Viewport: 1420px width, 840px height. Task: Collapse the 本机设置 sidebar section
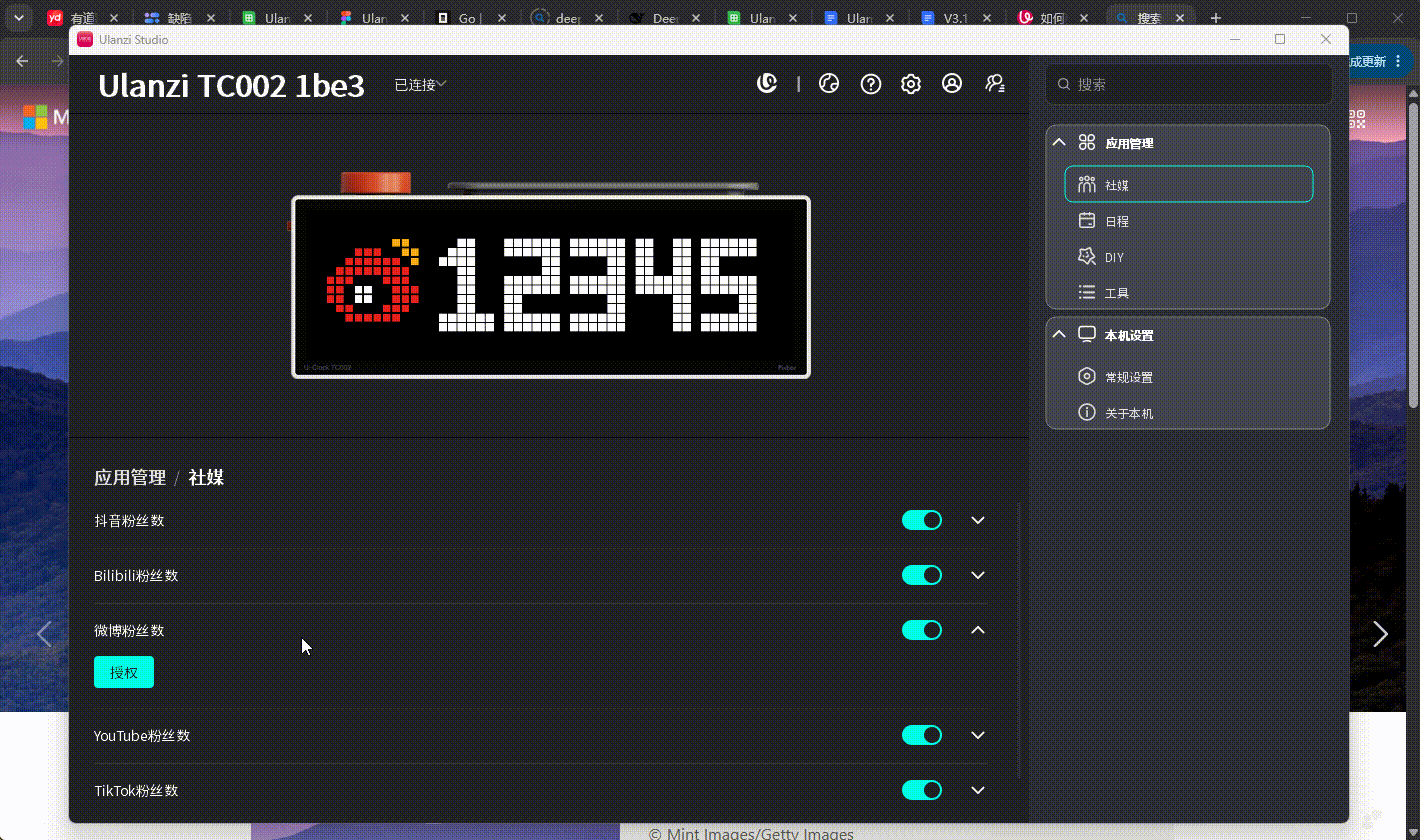tap(1060, 335)
